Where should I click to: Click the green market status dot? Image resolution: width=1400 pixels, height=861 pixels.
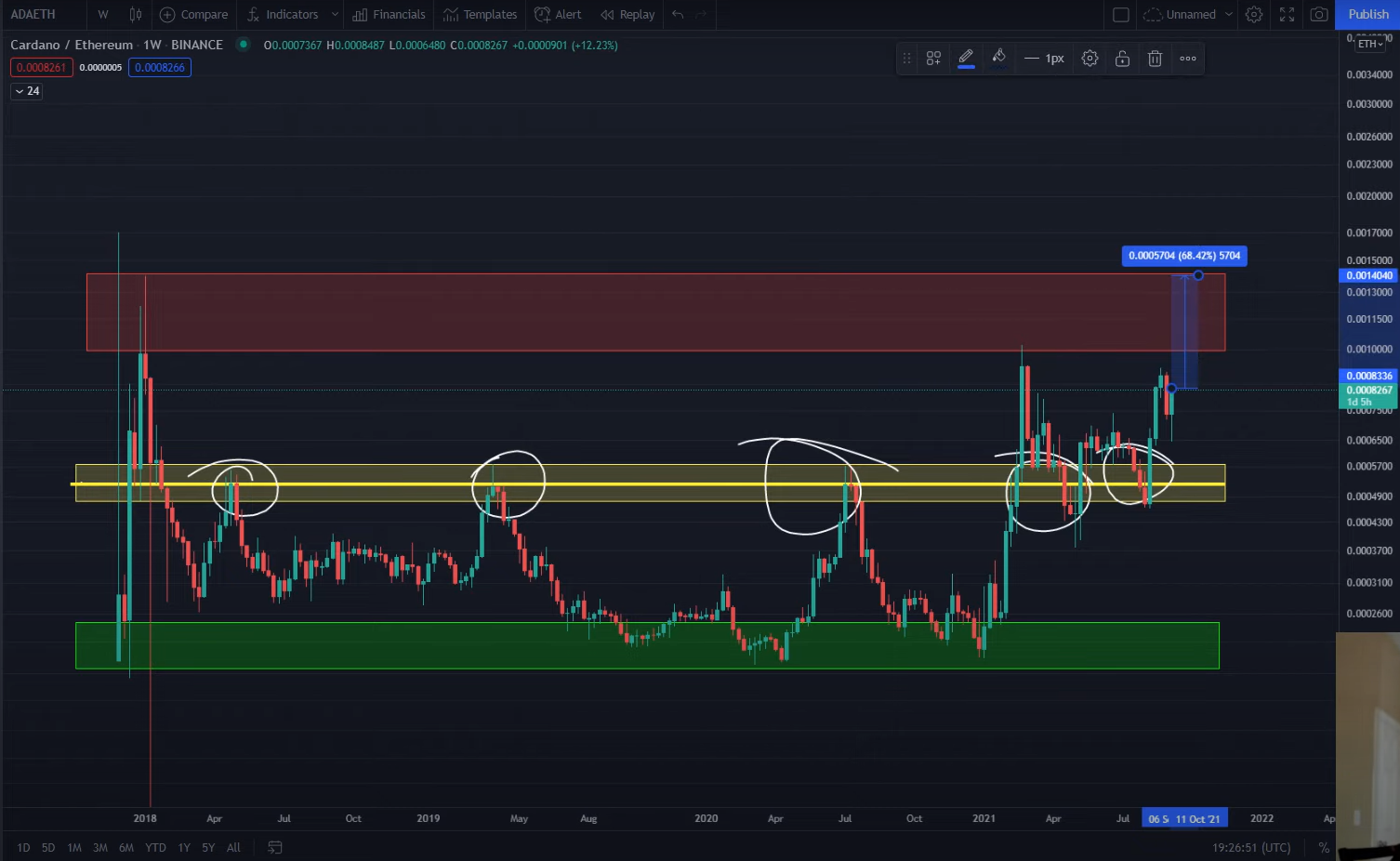(243, 44)
